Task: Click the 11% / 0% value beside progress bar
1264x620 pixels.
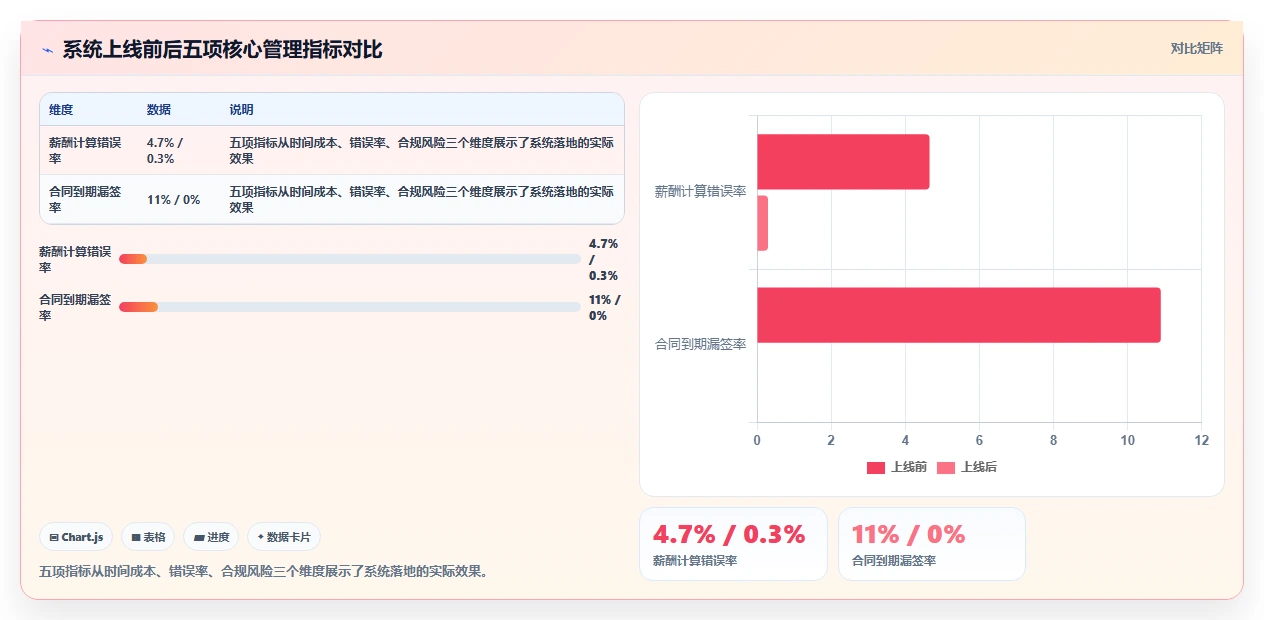Action: [604, 307]
